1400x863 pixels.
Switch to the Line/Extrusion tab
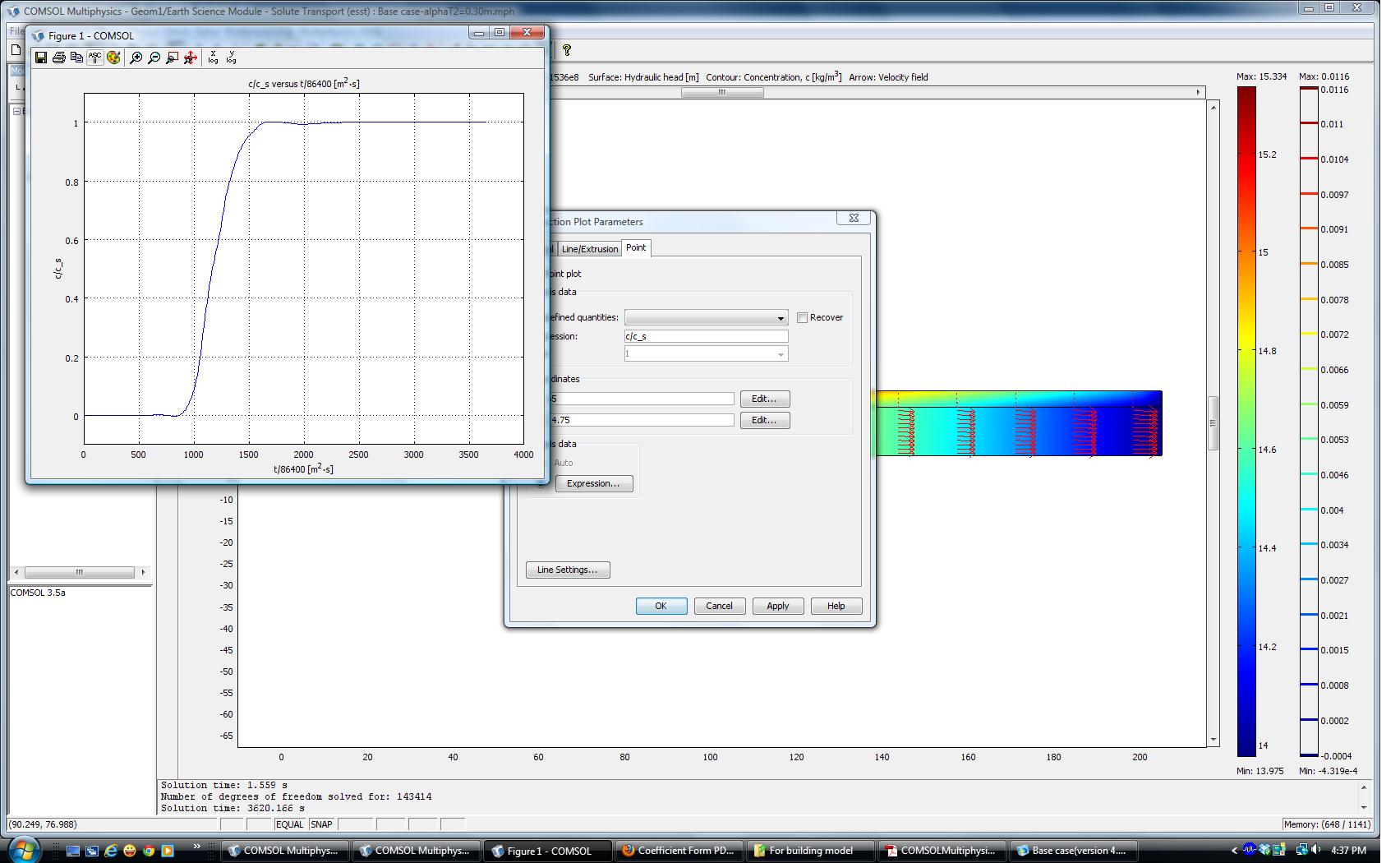tap(590, 249)
